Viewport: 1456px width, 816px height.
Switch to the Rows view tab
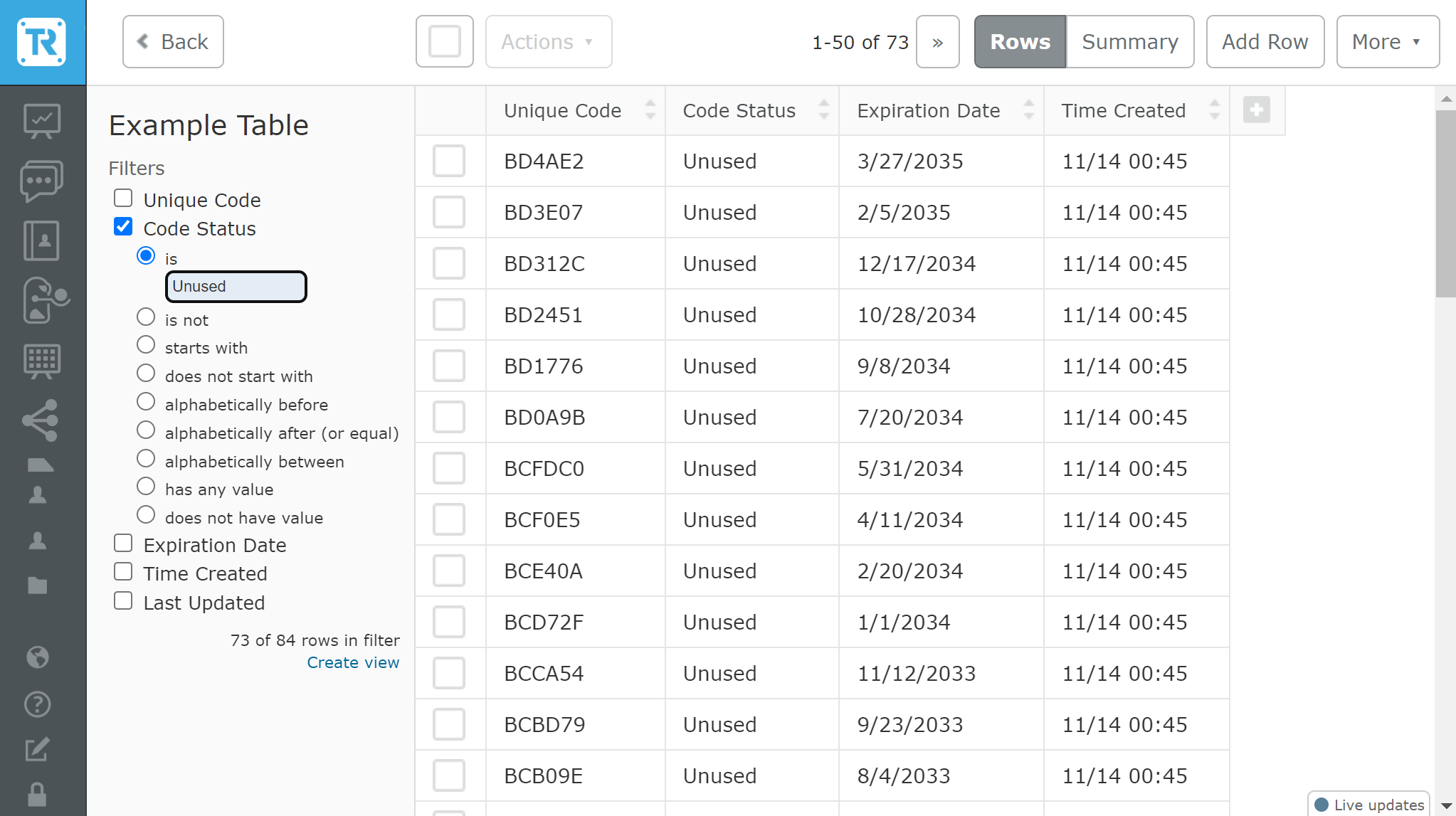tap(1020, 42)
